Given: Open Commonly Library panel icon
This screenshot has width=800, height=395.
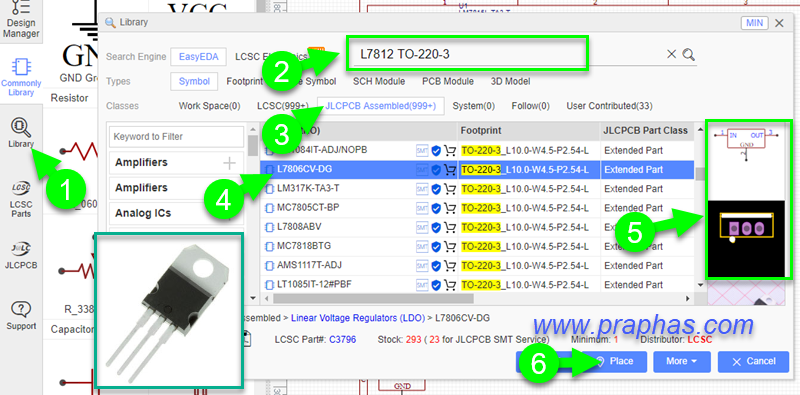Looking at the screenshot, I should click(x=21, y=77).
